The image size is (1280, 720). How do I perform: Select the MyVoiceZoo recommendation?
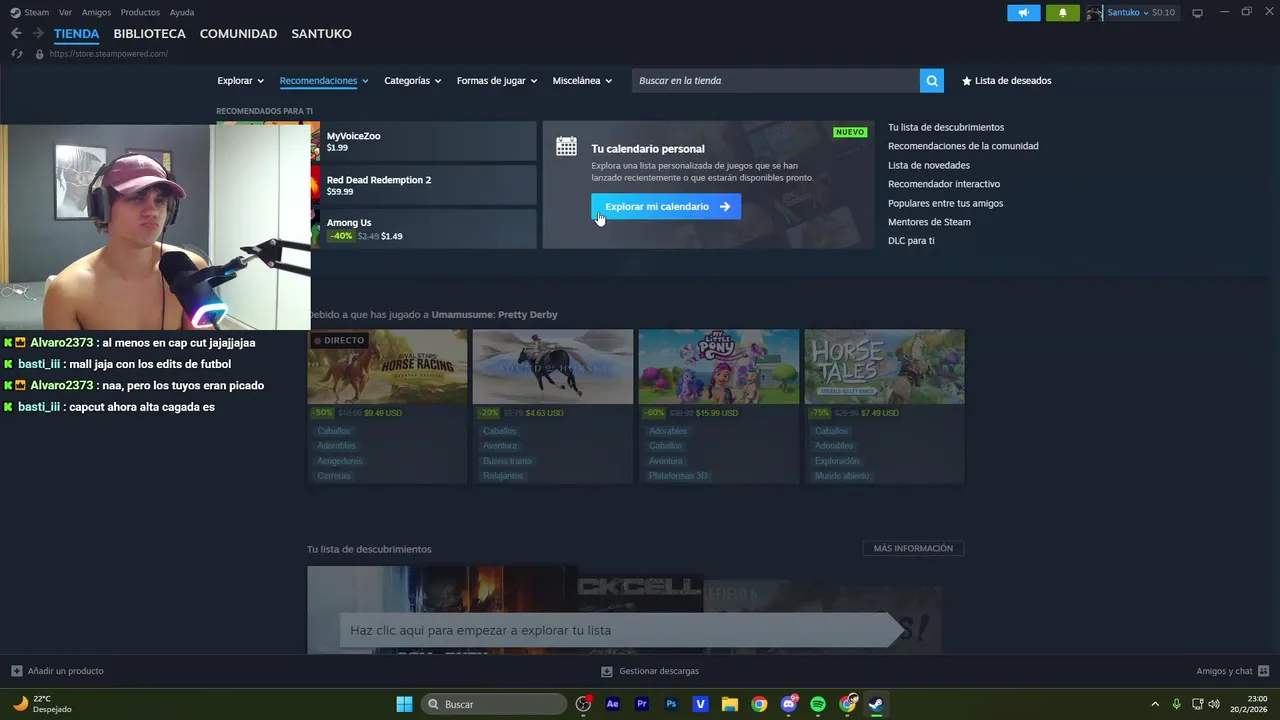[429, 141]
